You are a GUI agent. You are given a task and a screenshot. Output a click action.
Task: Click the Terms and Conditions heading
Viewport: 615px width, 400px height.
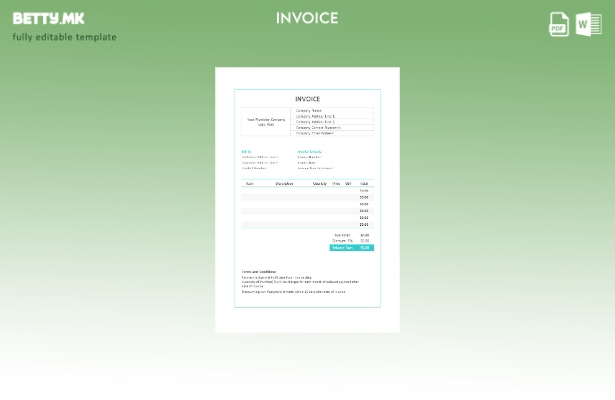259,271
